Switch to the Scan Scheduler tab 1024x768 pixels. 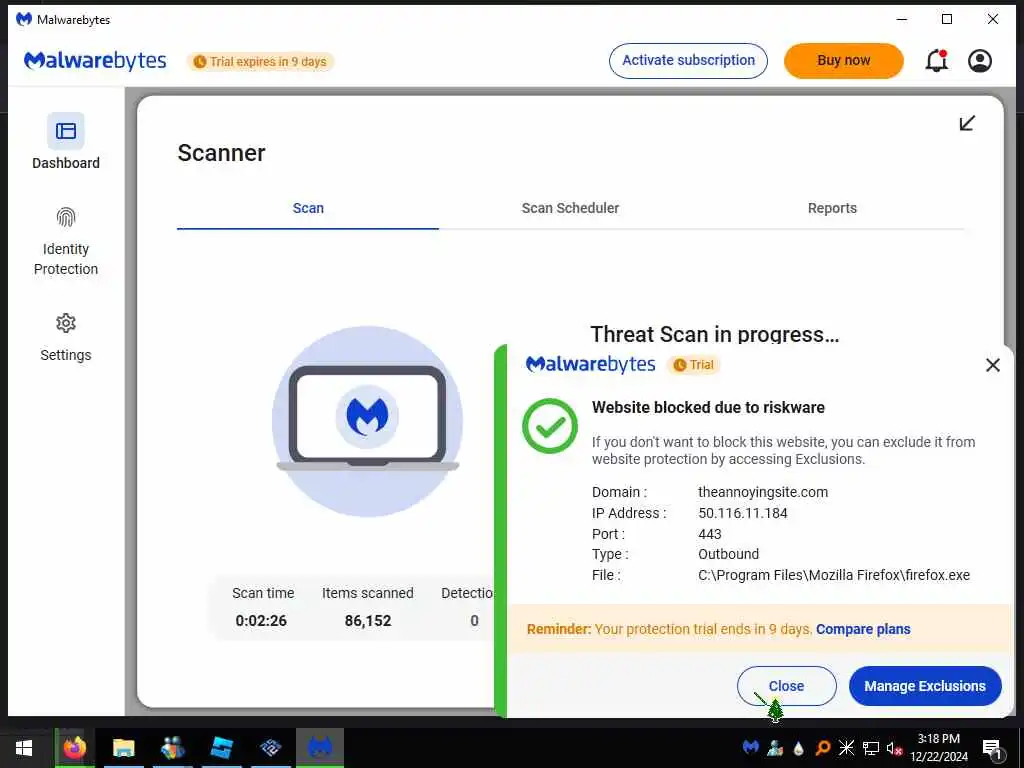tap(570, 208)
